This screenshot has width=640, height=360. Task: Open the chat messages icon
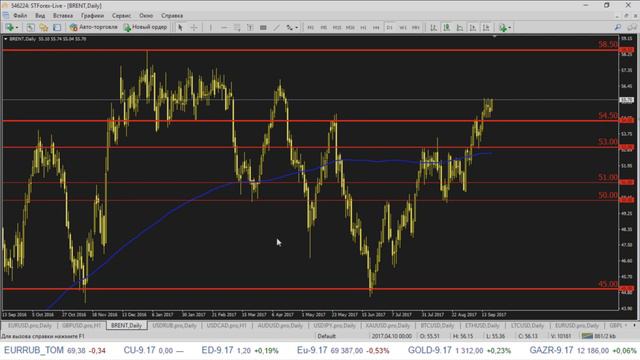632,27
